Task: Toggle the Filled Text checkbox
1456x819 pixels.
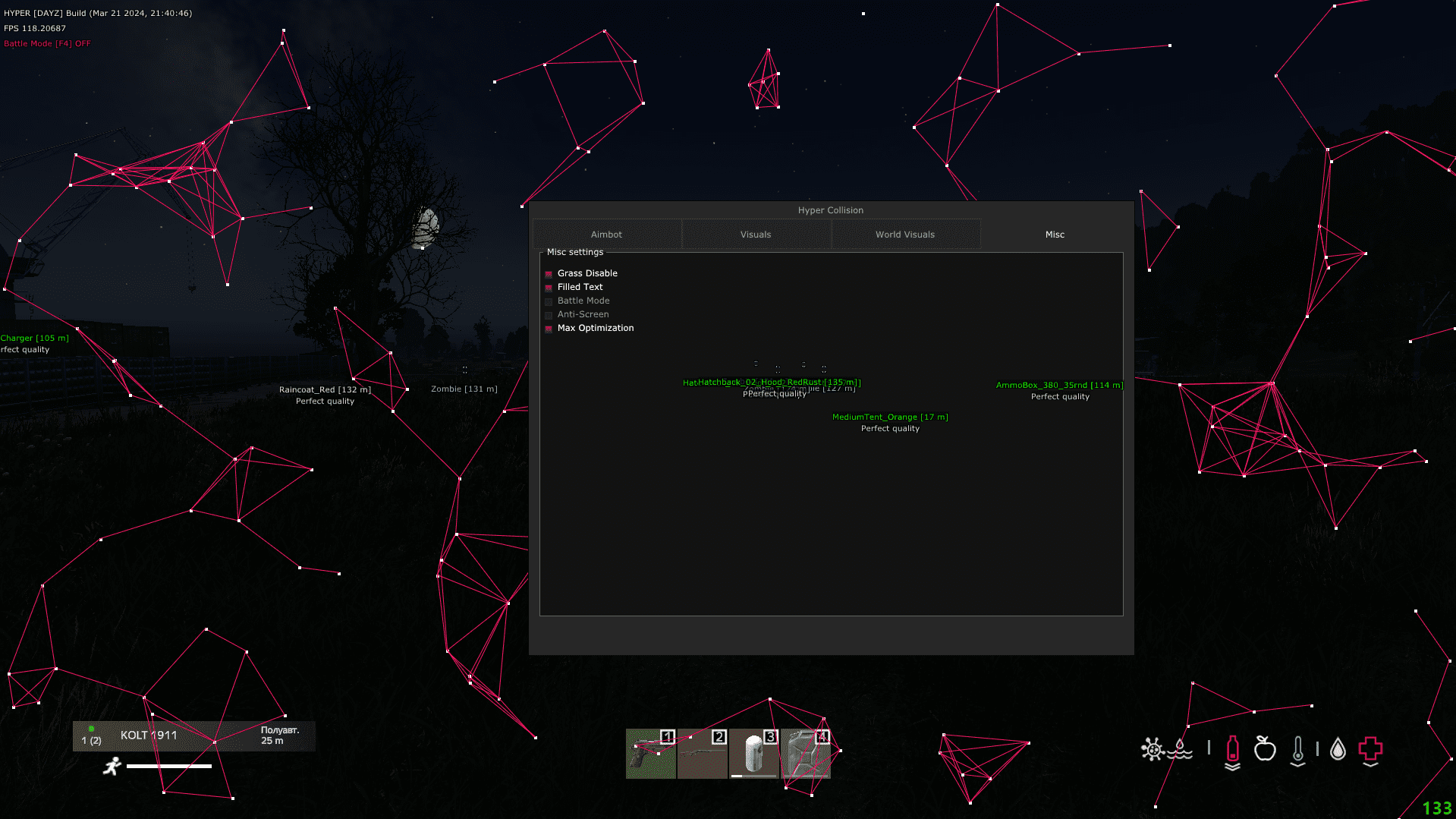Action: click(549, 288)
